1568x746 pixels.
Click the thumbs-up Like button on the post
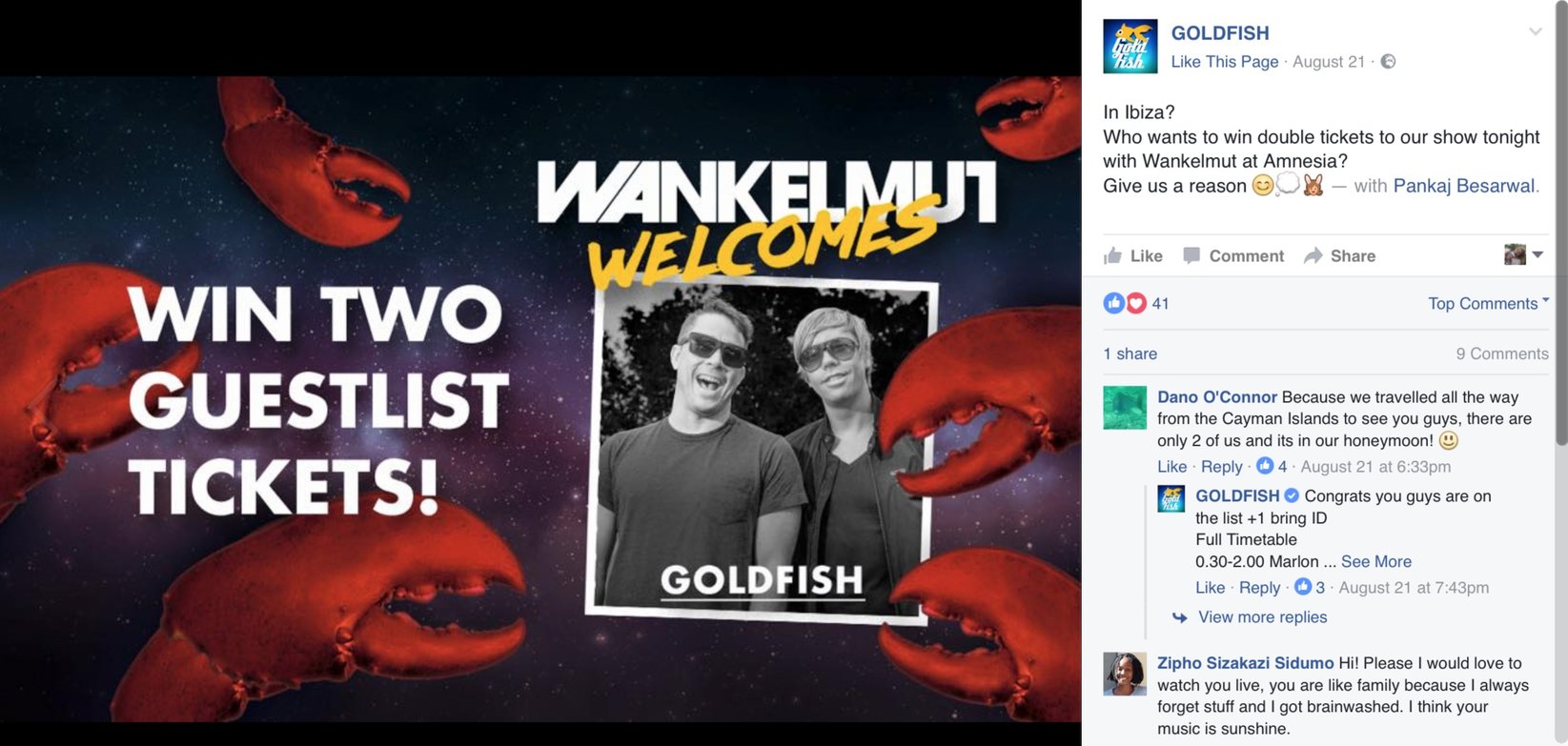tap(1133, 255)
